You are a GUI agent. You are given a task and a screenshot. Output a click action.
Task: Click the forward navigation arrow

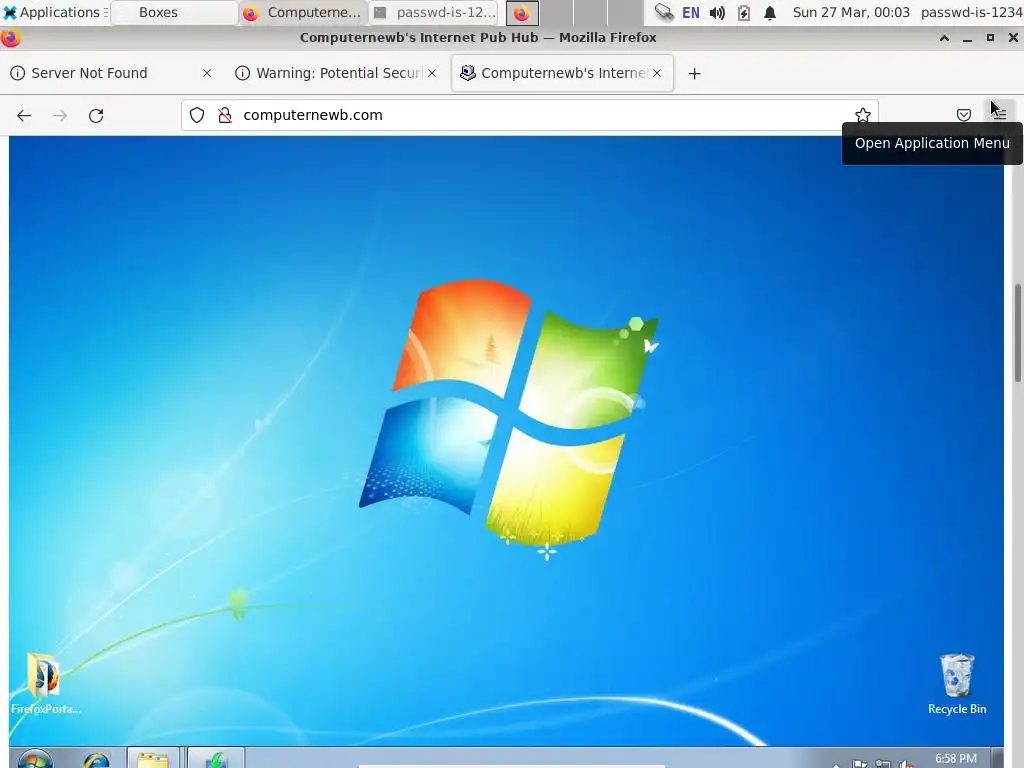click(x=60, y=116)
